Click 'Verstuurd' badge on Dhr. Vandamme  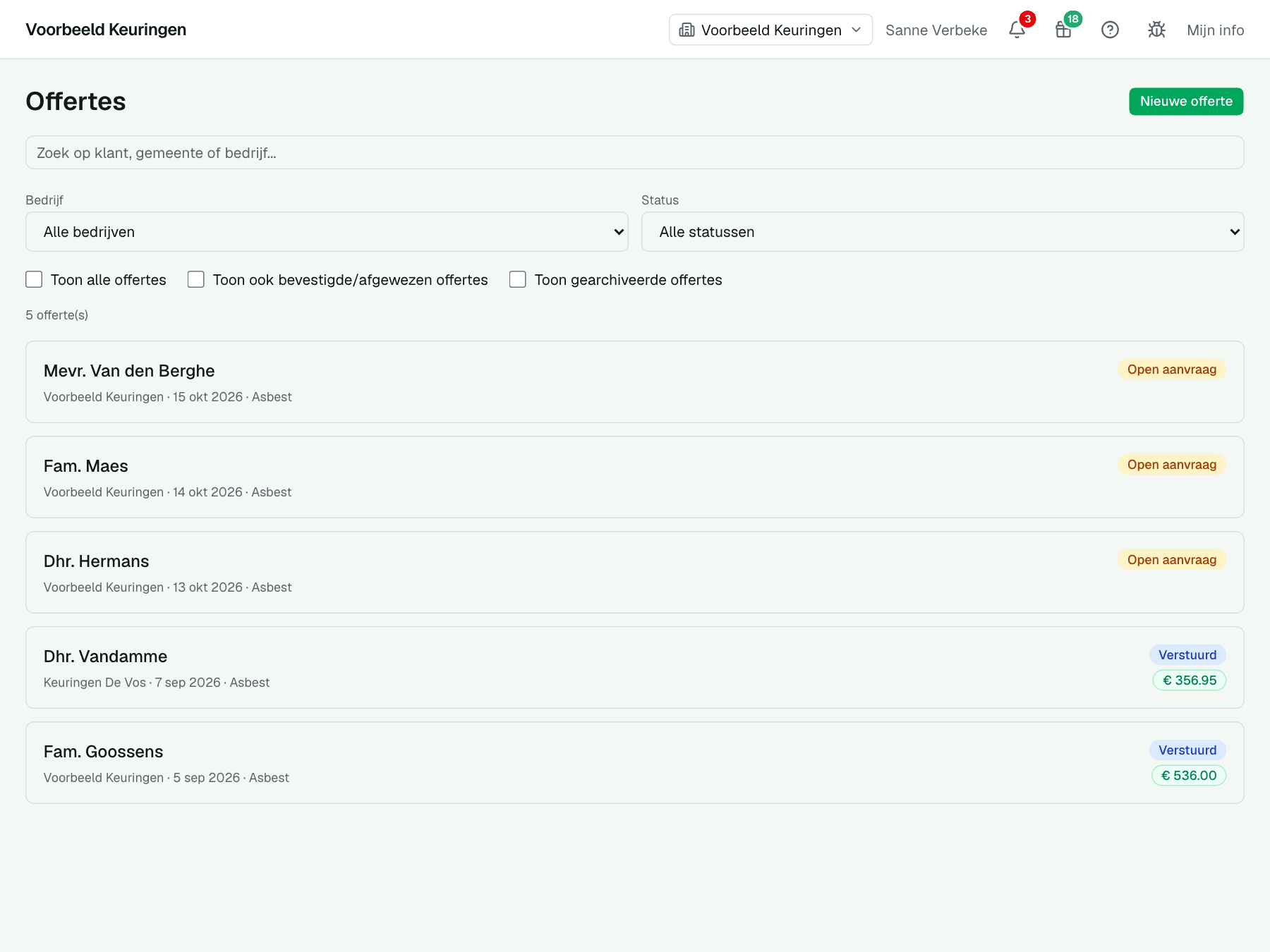(x=1187, y=654)
